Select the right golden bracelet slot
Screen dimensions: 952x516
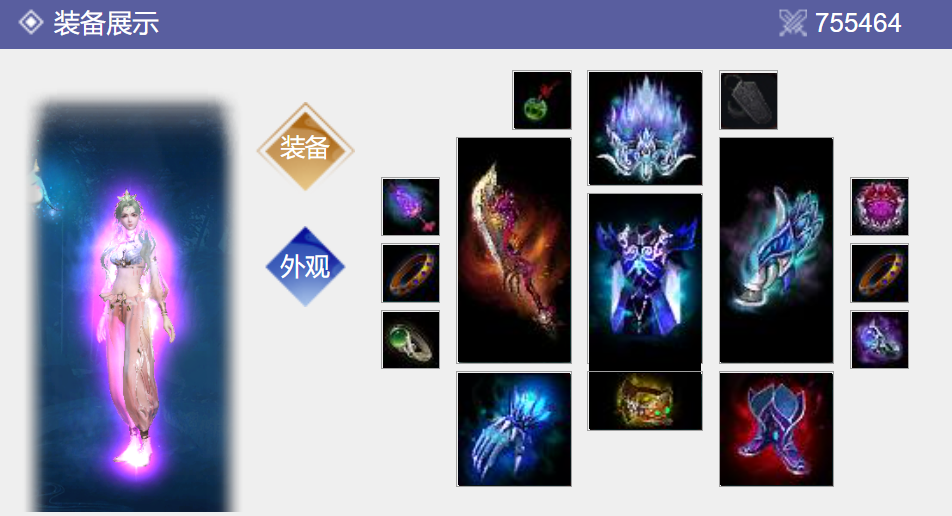tap(880, 273)
